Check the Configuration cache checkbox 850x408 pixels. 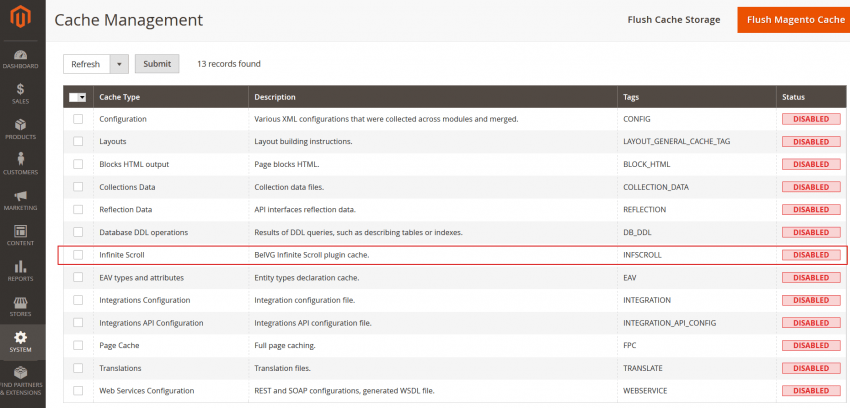(78, 119)
